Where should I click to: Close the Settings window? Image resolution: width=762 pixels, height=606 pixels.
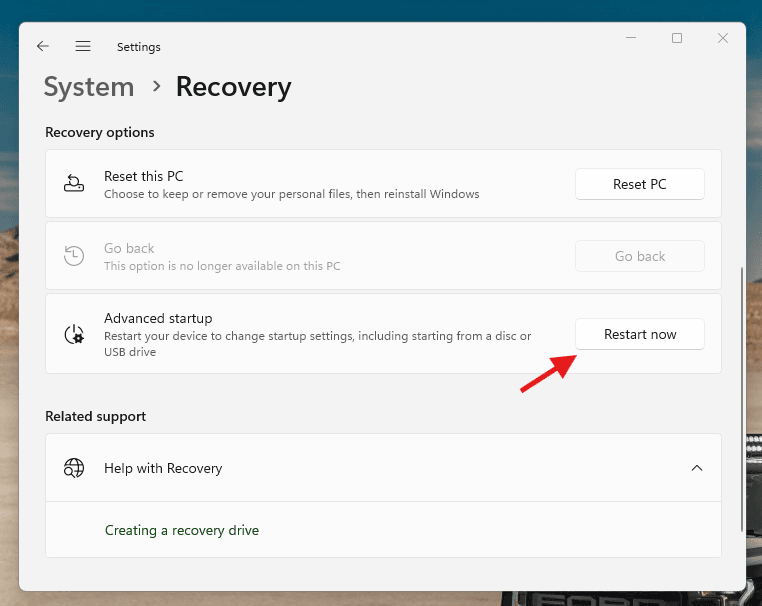coord(722,38)
